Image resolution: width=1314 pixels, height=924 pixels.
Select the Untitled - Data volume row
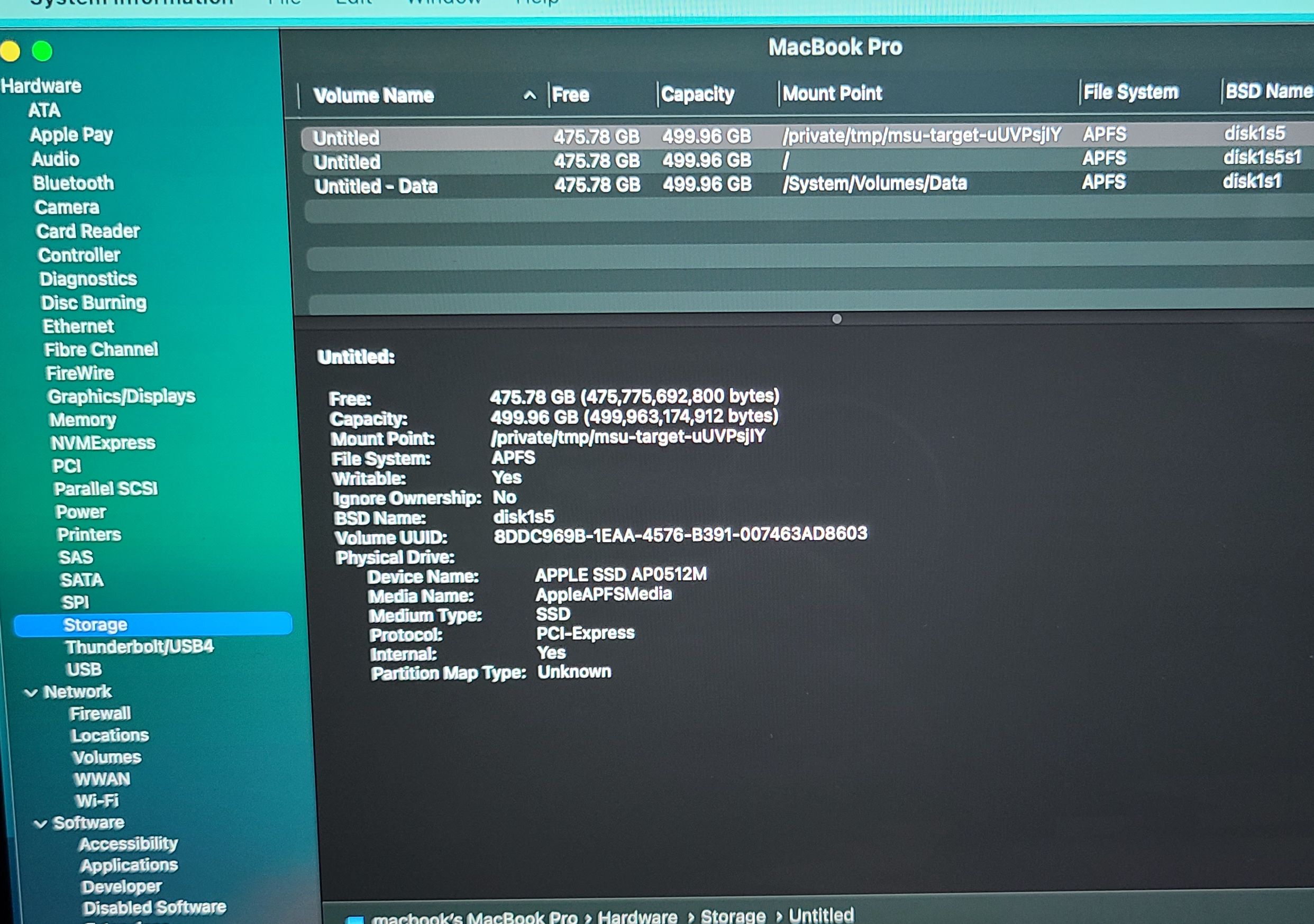[x=376, y=186]
